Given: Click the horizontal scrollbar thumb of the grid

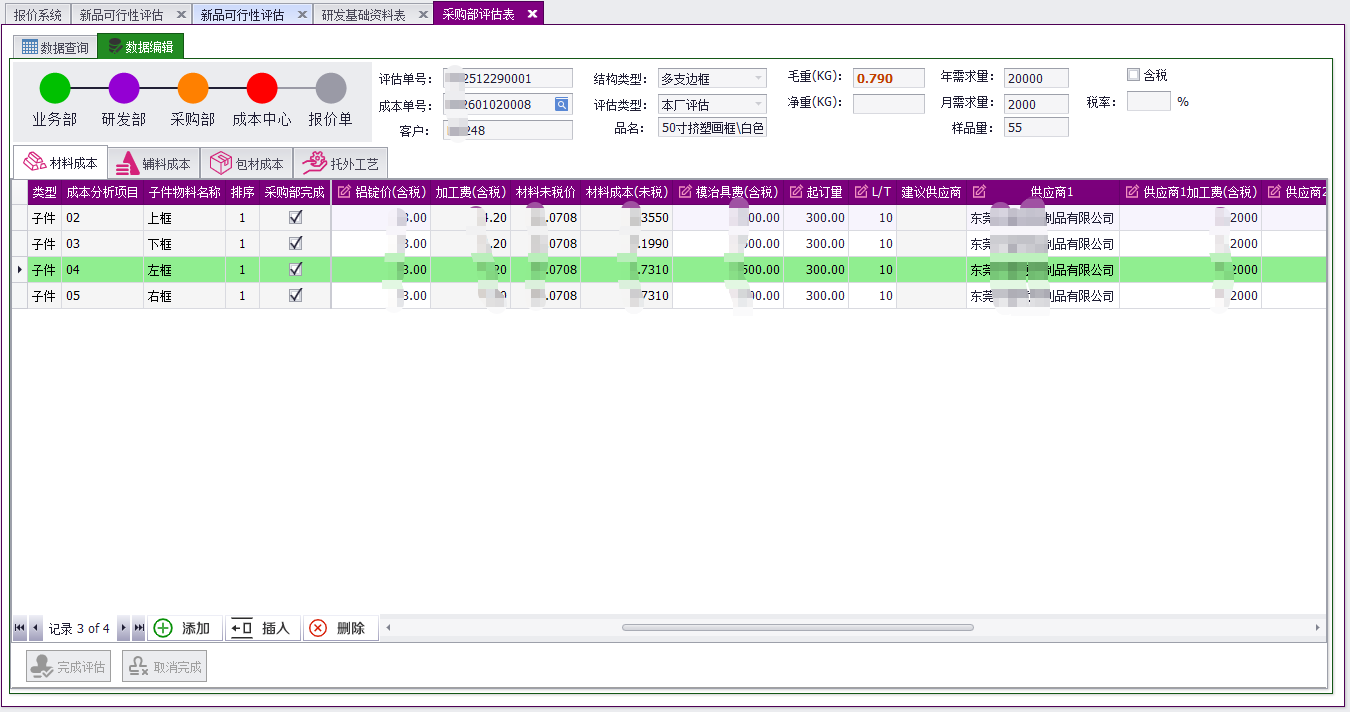Looking at the screenshot, I should 797,628.
